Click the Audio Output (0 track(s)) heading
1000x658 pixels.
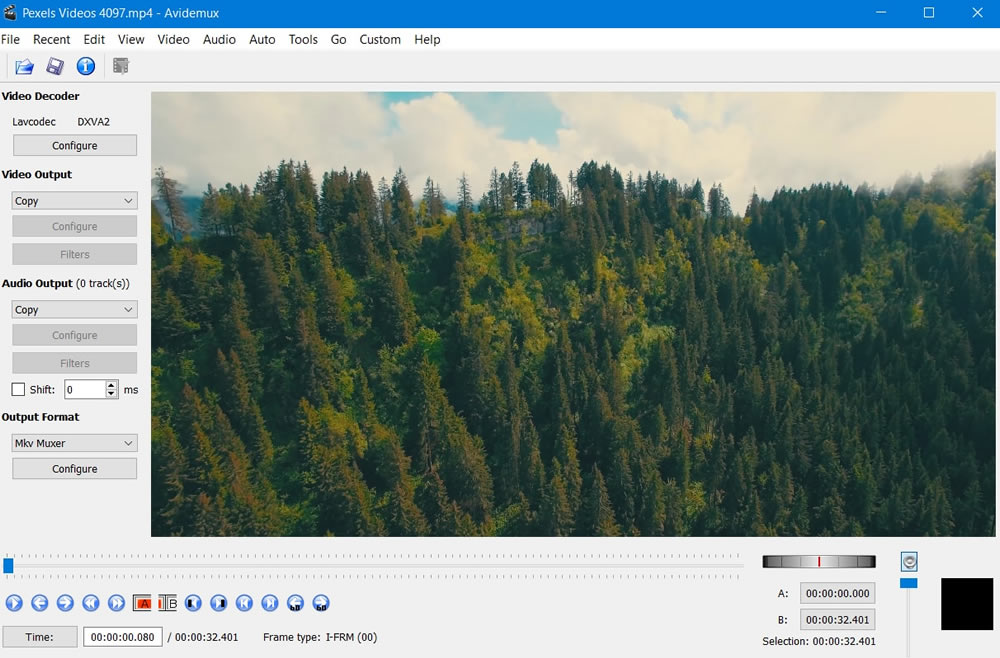click(x=66, y=283)
